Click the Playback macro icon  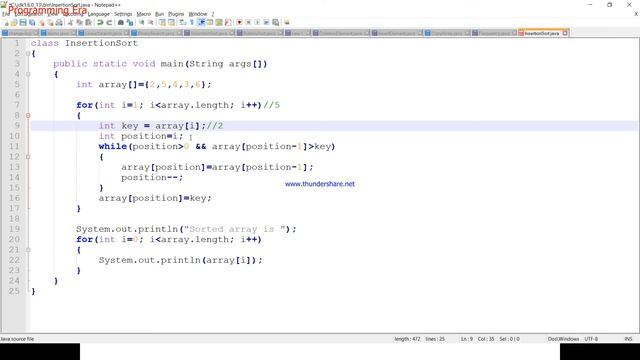point(257,22)
